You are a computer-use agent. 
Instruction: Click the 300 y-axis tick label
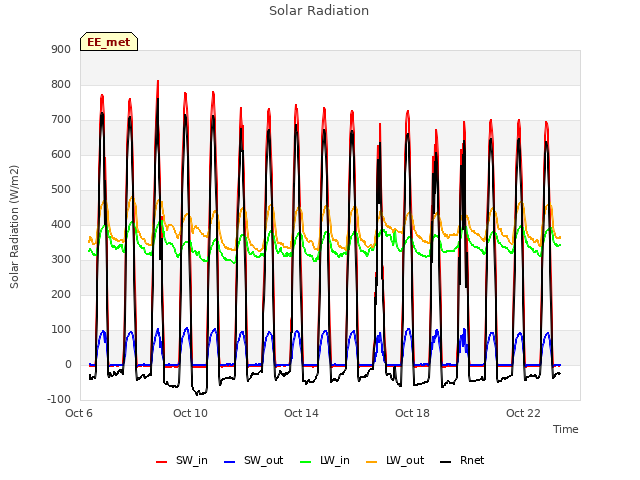(x=61, y=260)
